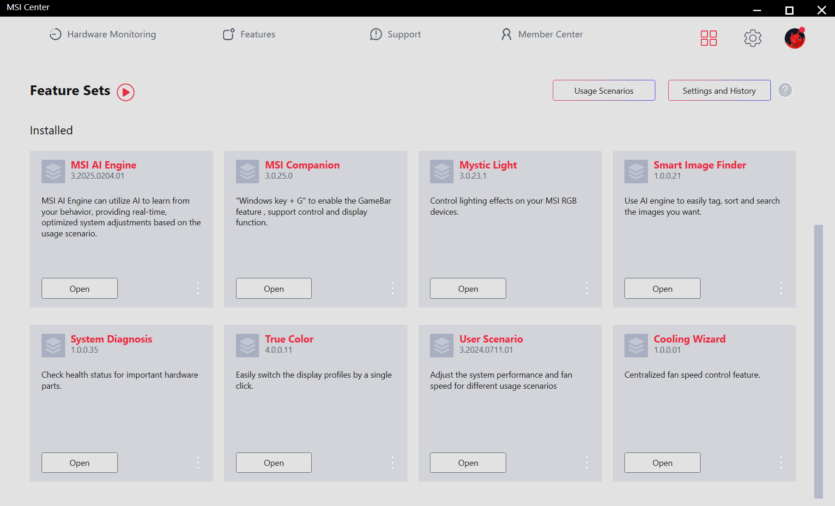Click the Cooling Wizard layers icon
Viewport: 835px width, 506px height.
(x=636, y=346)
